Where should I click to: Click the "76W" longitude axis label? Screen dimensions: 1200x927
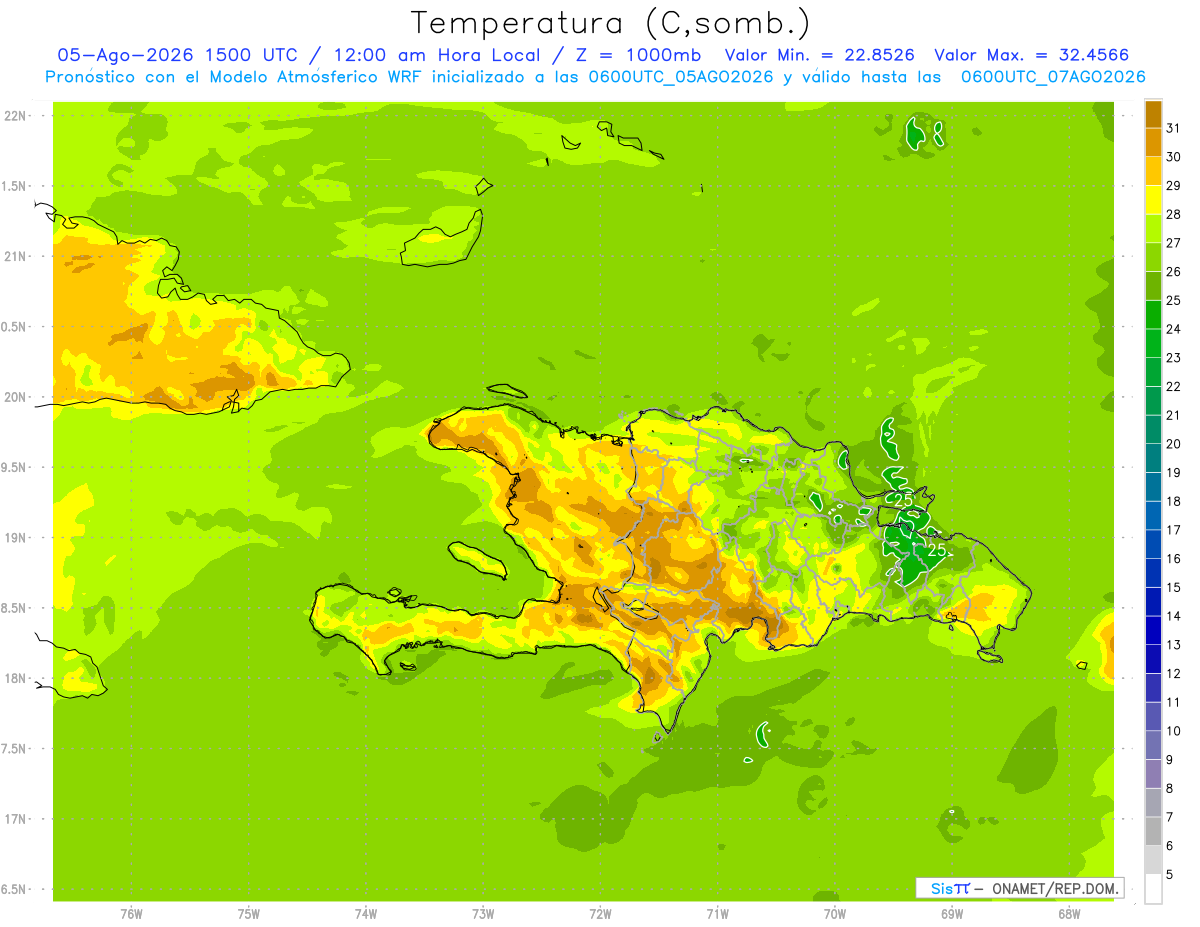point(131,913)
